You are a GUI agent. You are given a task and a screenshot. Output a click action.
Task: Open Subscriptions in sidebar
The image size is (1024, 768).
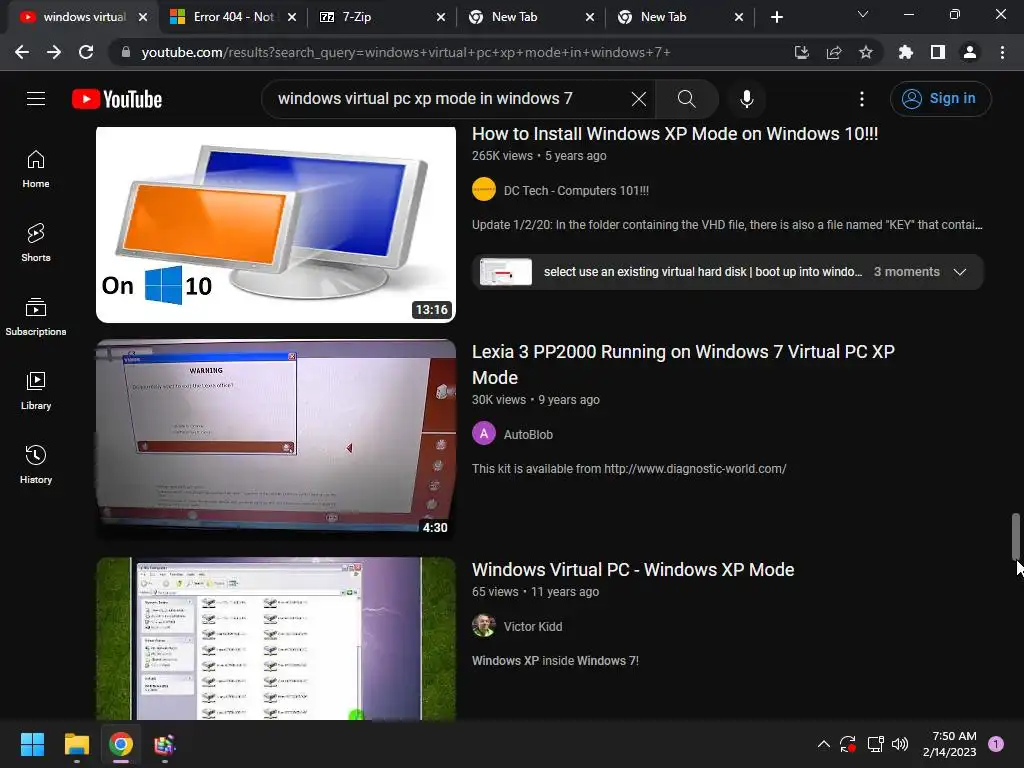pyautogui.click(x=36, y=317)
